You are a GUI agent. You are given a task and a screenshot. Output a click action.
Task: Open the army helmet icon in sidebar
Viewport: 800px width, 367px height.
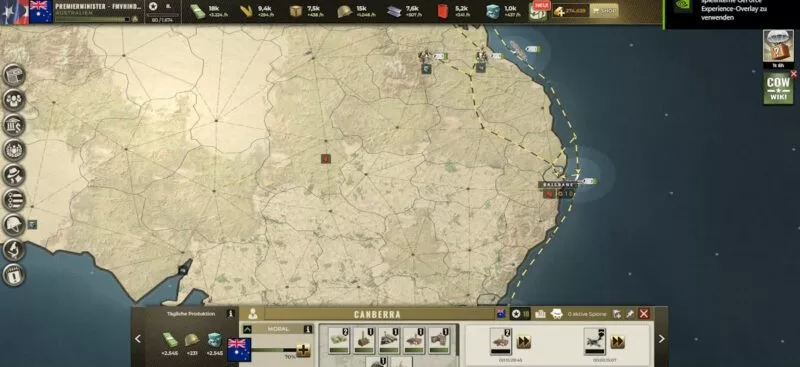pyautogui.click(x=14, y=225)
